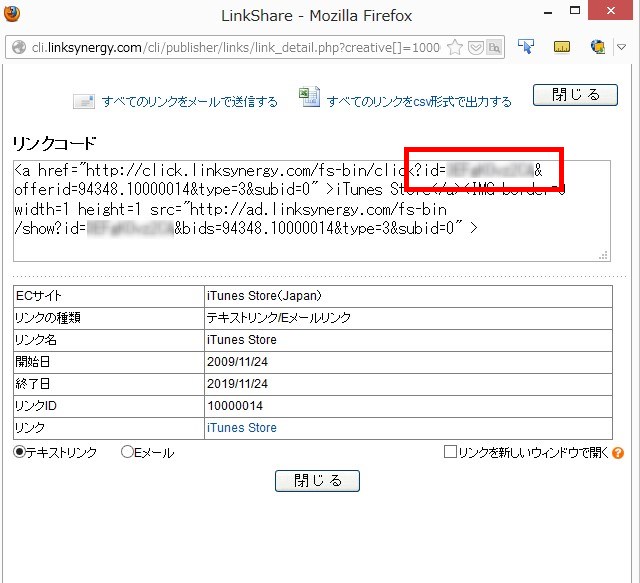Click the mail envelope icon beside send links
The image size is (640, 583).
84,101
